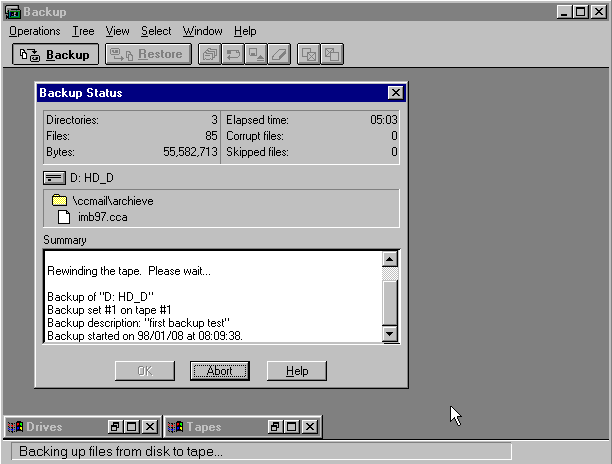Click the Tapes window icon
Viewport: 612px width, 464px height.
click(175, 427)
